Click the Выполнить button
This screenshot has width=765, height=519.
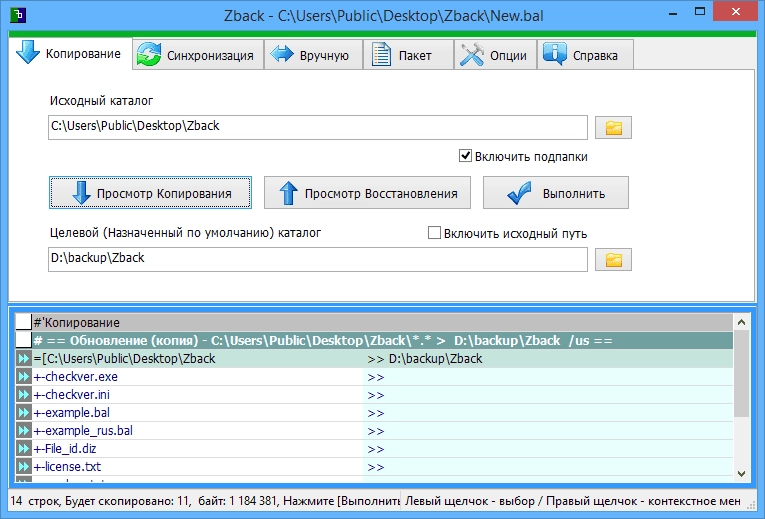[556, 193]
